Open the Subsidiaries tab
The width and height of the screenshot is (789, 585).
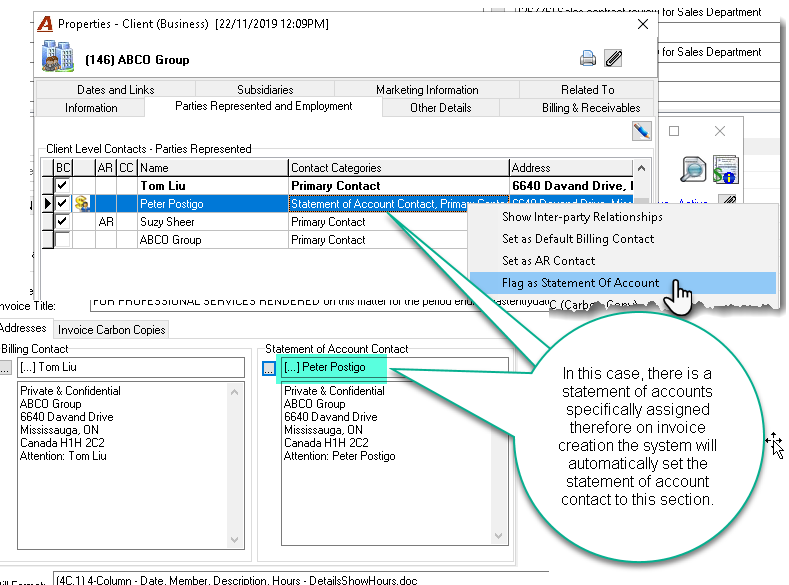coord(265,90)
